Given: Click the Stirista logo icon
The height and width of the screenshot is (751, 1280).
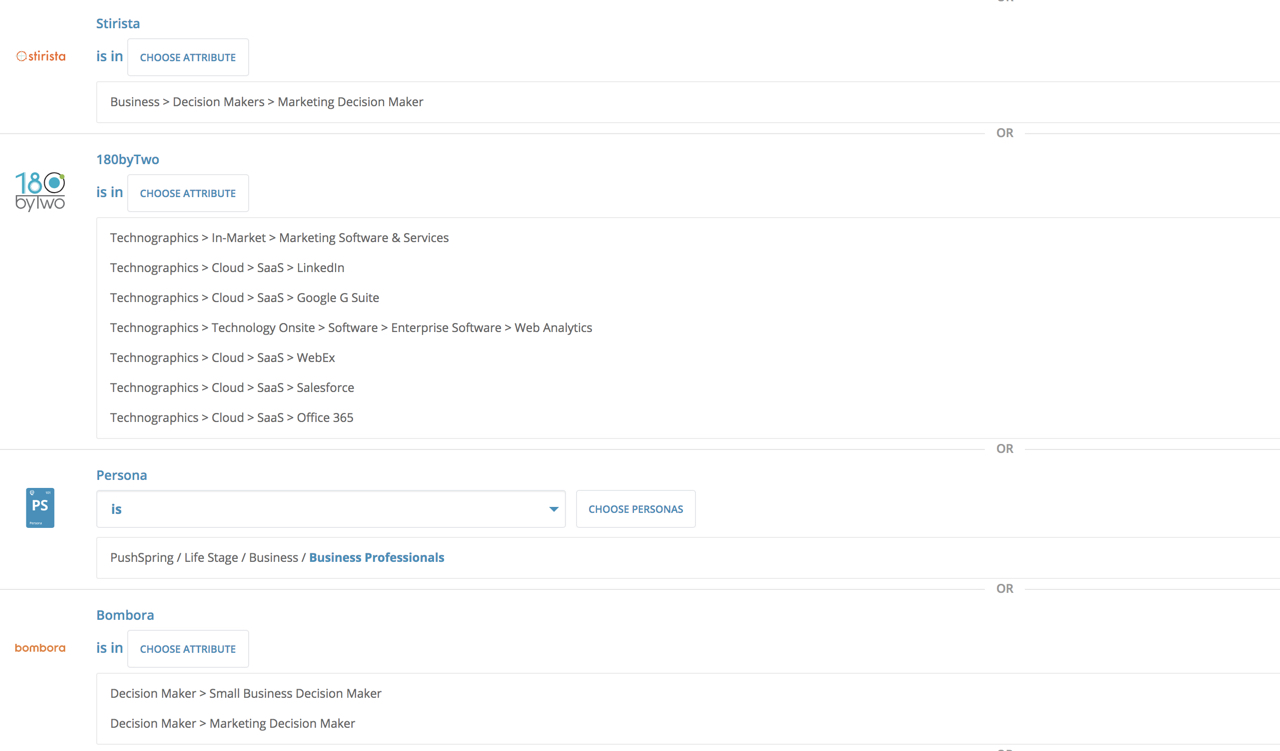Looking at the screenshot, I should point(41,57).
